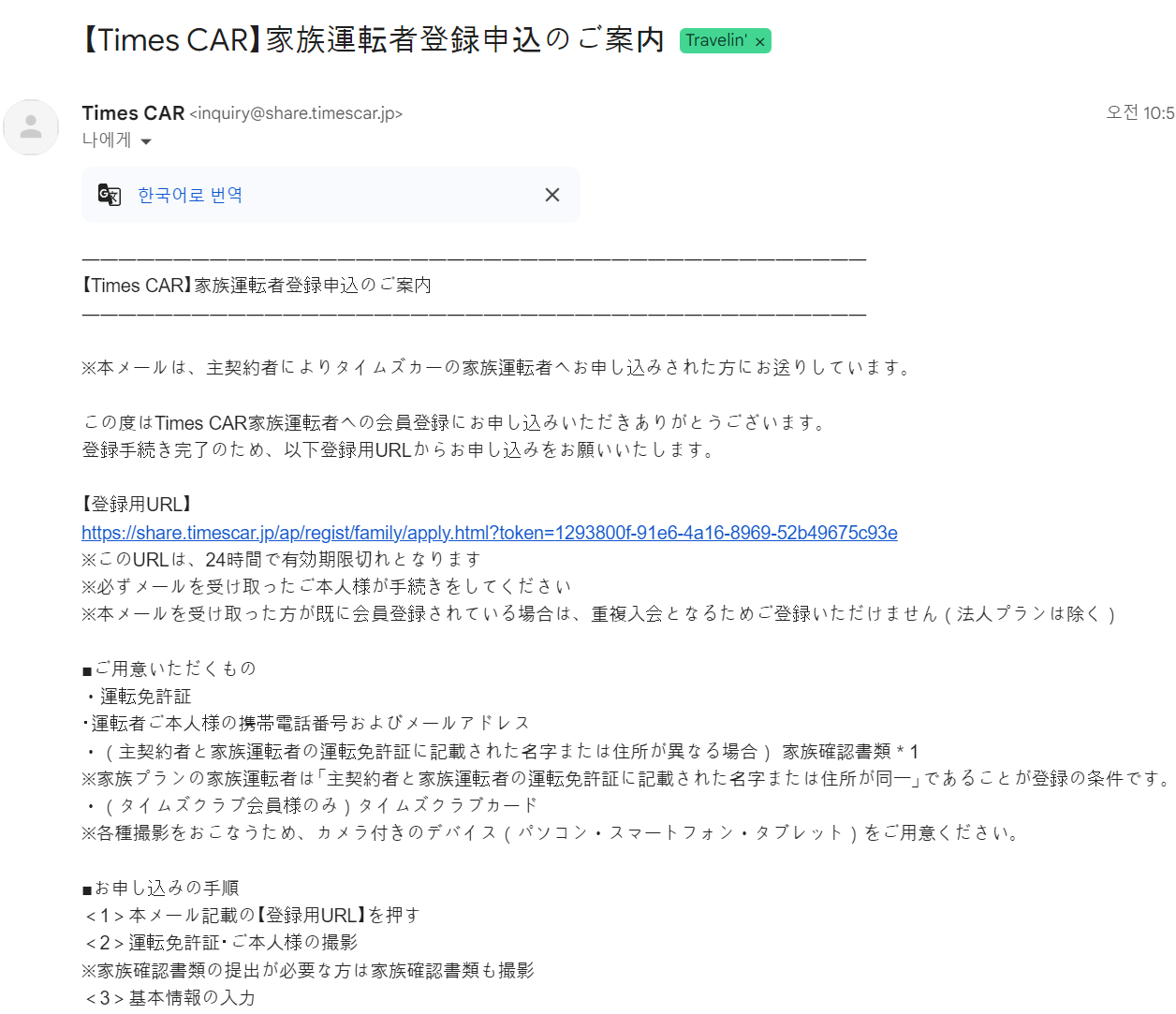This screenshot has width=1176, height=1014.
Task: Click the ・運転免許証 list line
Action: tap(137, 696)
